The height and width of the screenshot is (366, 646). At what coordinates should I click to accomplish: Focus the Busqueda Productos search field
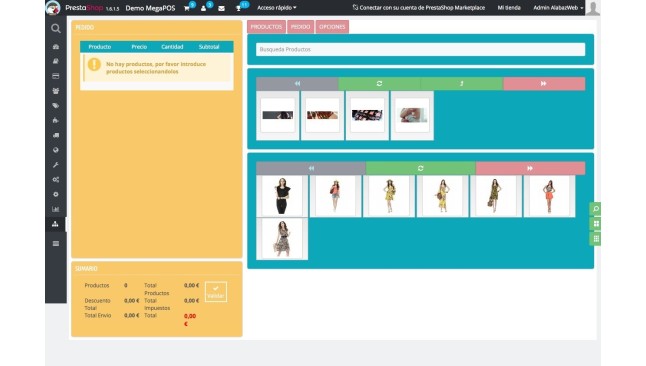pyautogui.click(x=420, y=49)
